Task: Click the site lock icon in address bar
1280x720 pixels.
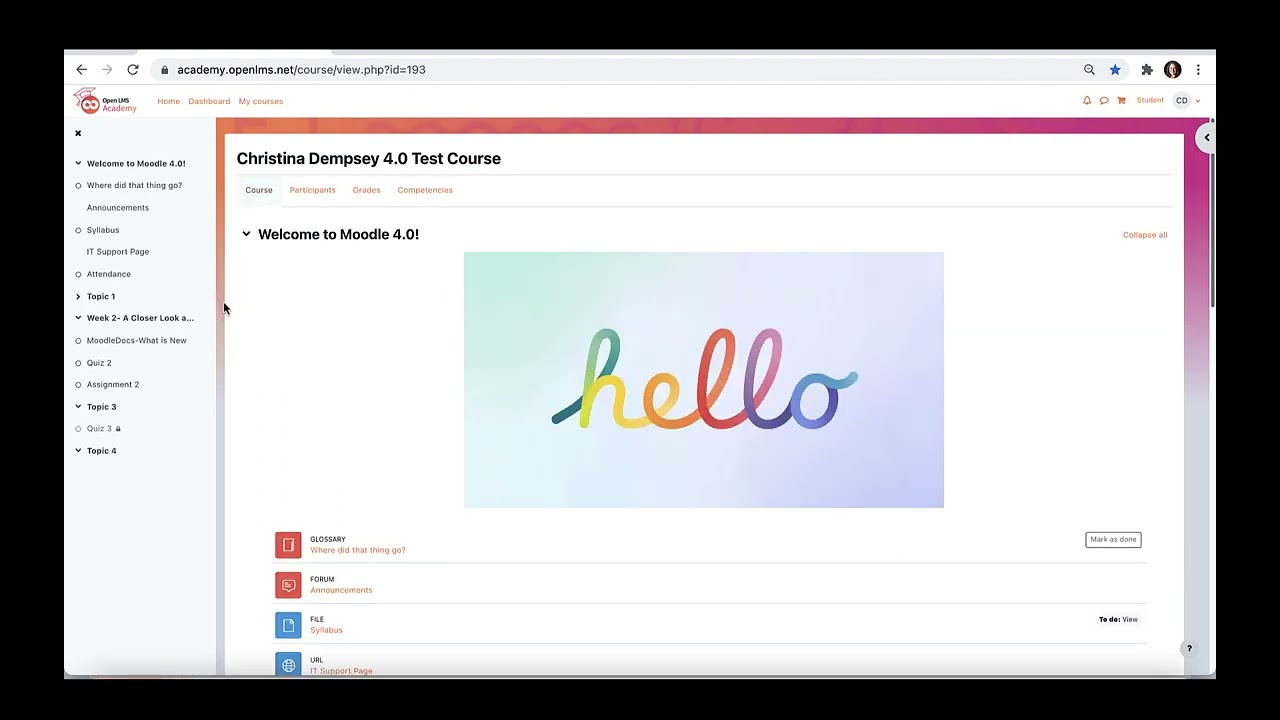Action: pos(164,70)
